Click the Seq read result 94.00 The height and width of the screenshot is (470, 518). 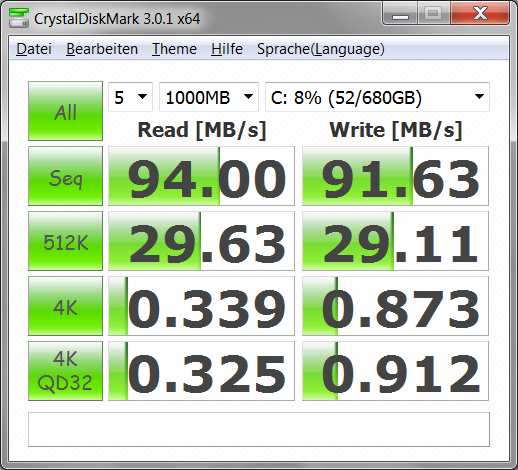coord(201,176)
